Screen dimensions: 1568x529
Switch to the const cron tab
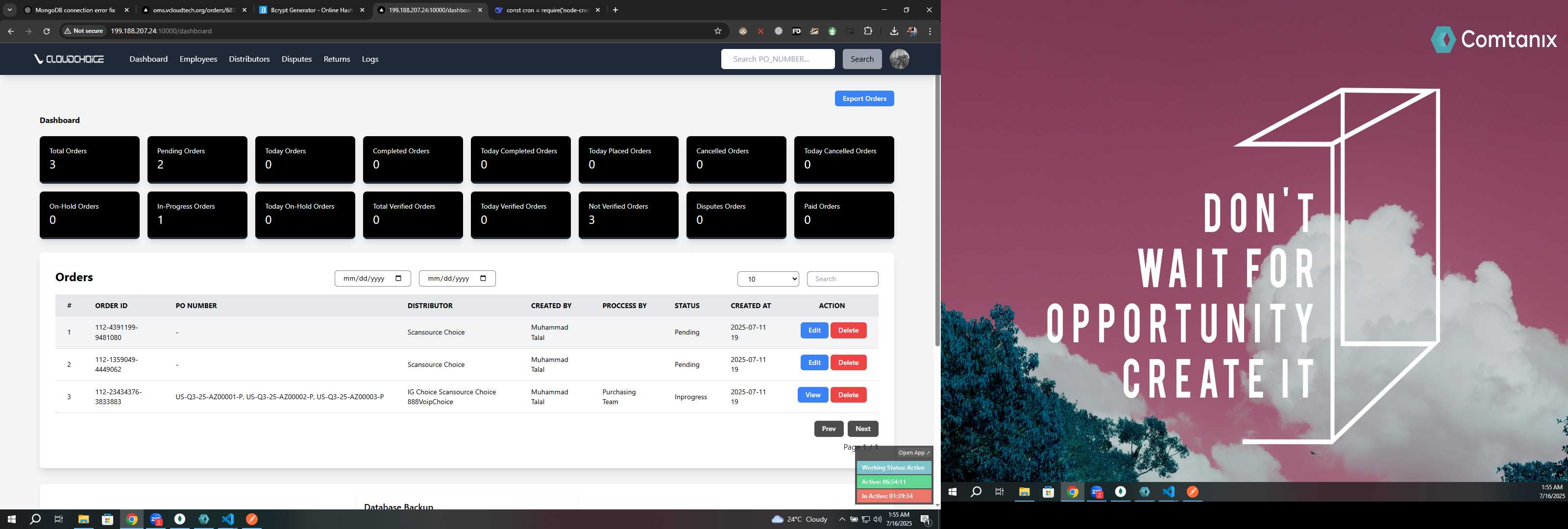click(x=547, y=10)
